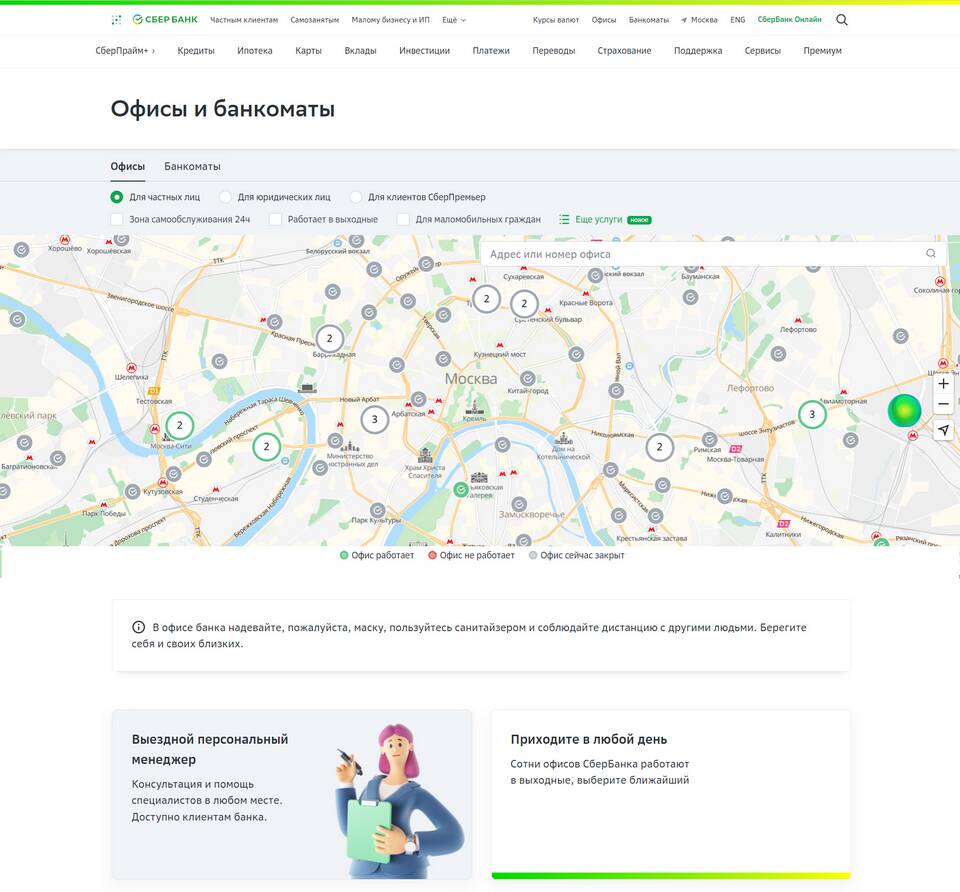The height and width of the screenshot is (892, 960).
Task: Tick the Работает в выходные checkbox
Action: (x=276, y=219)
